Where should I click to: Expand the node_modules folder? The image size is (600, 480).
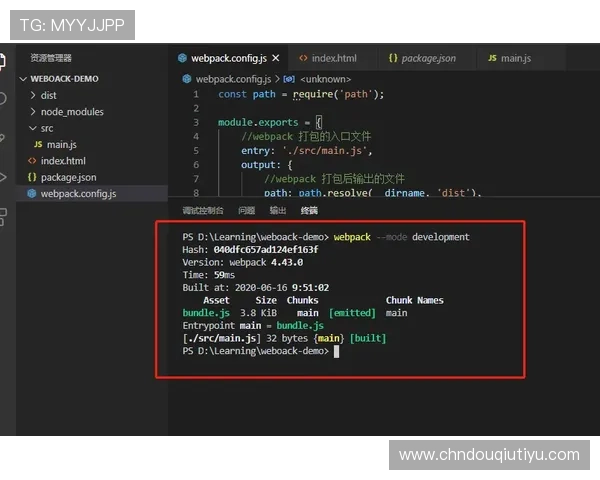[32, 112]
